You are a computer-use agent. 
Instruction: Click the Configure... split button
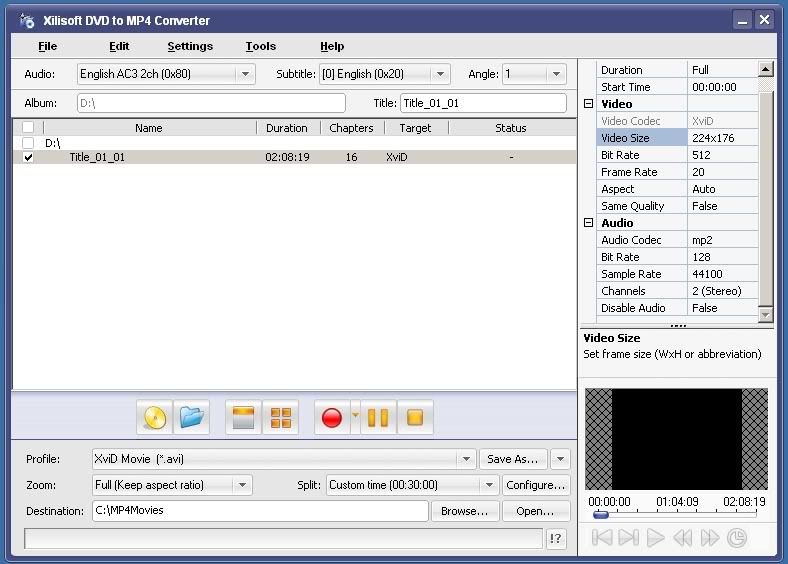[535, 485]
